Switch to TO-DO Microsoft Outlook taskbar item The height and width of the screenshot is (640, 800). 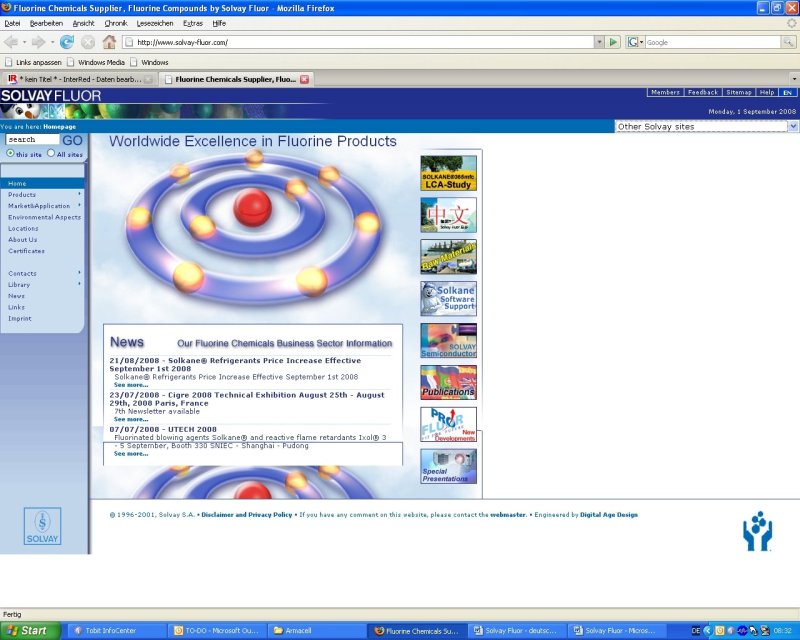click(217, 631)
